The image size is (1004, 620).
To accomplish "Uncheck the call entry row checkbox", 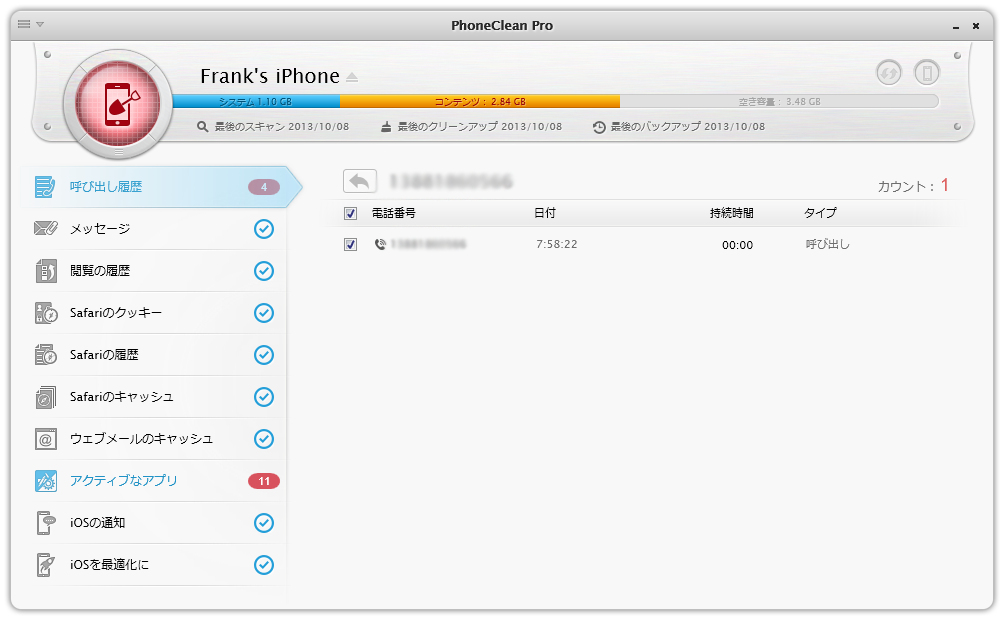I will 350,244.
